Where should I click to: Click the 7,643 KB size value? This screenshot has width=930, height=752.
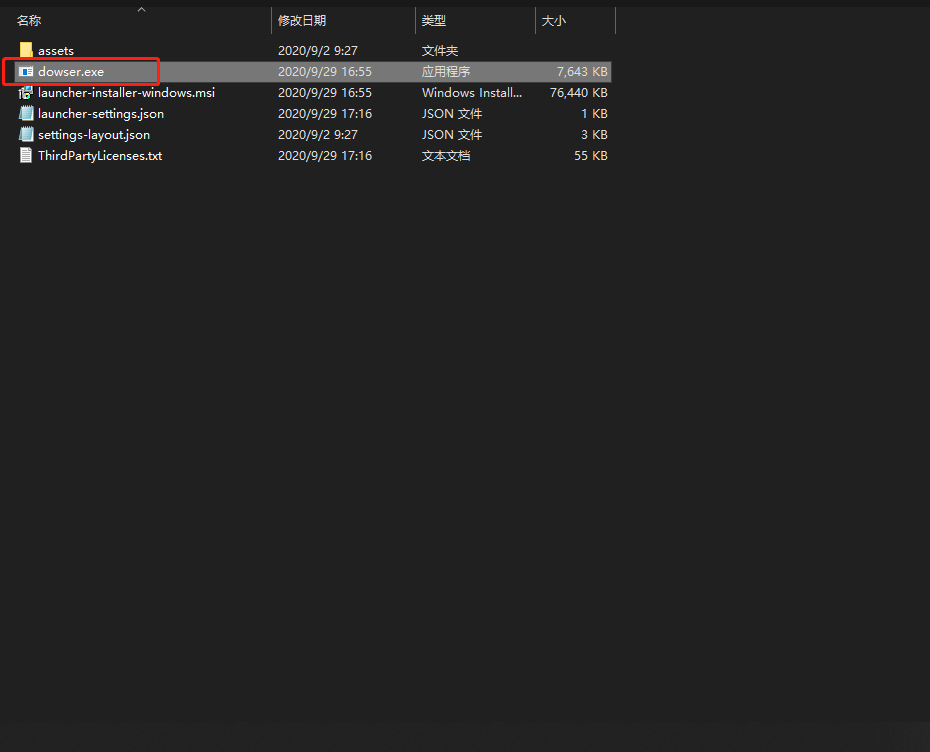click(582, 72)
